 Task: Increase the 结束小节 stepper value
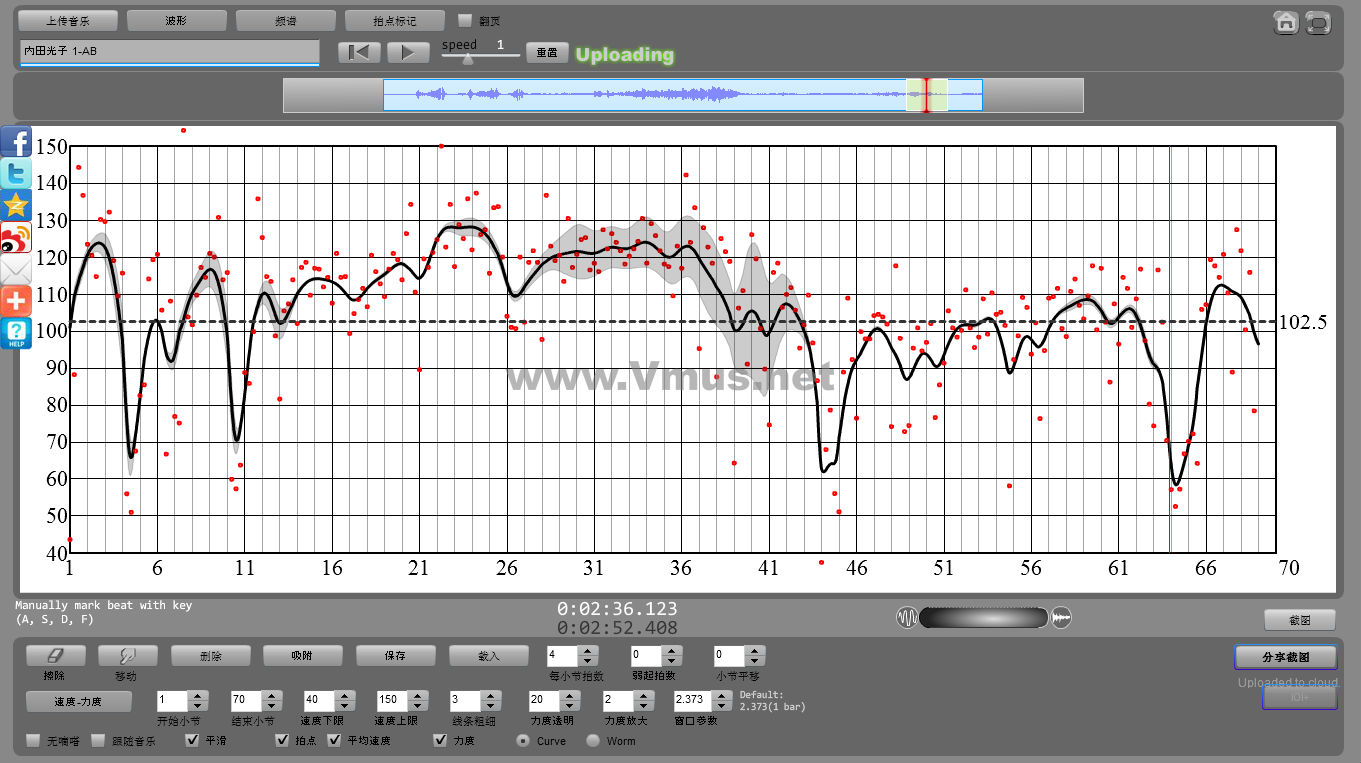point(270,695)
